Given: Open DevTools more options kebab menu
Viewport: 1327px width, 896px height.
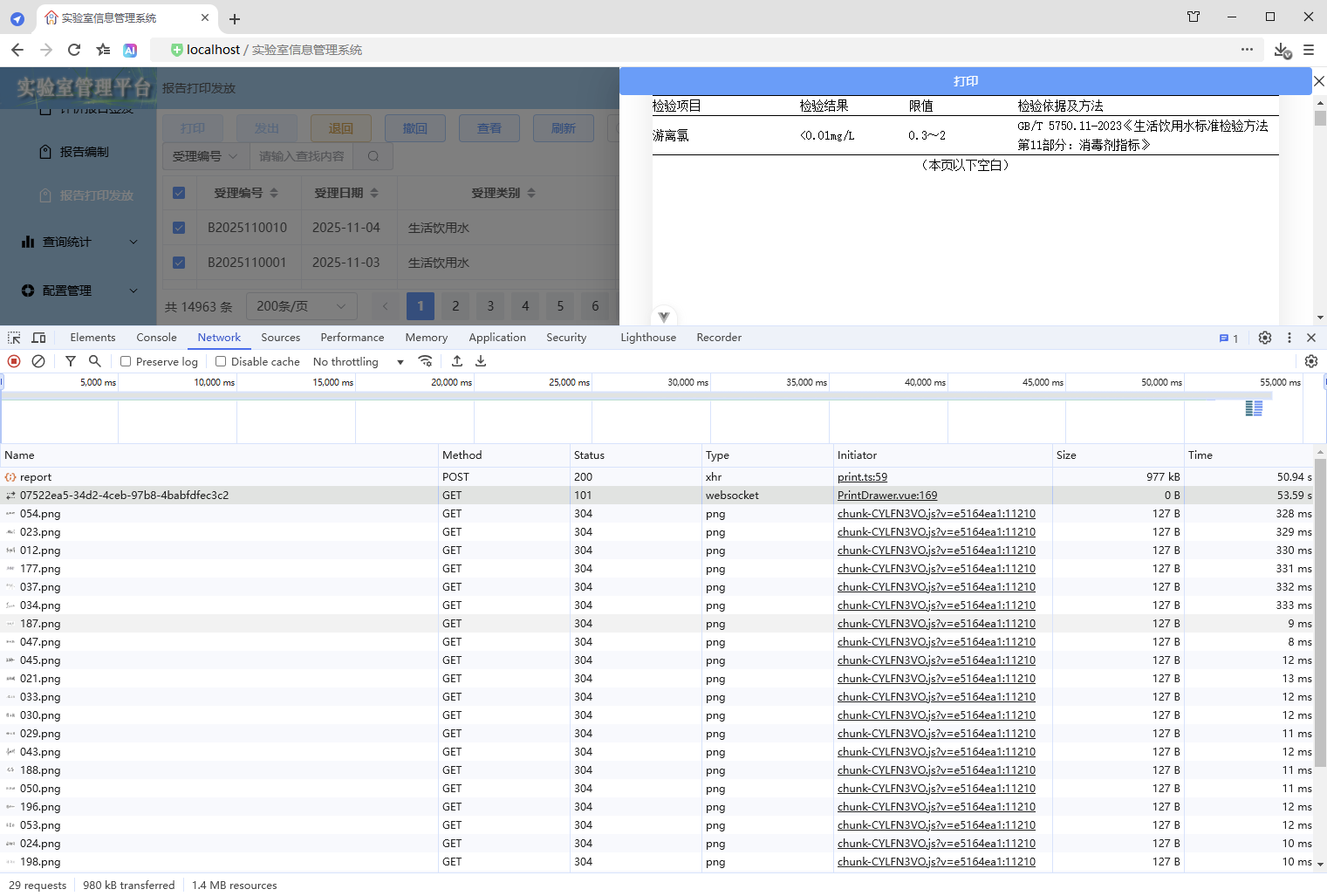Looking at the screenshot, I should pyautogui.click(x=1289, y=338).
